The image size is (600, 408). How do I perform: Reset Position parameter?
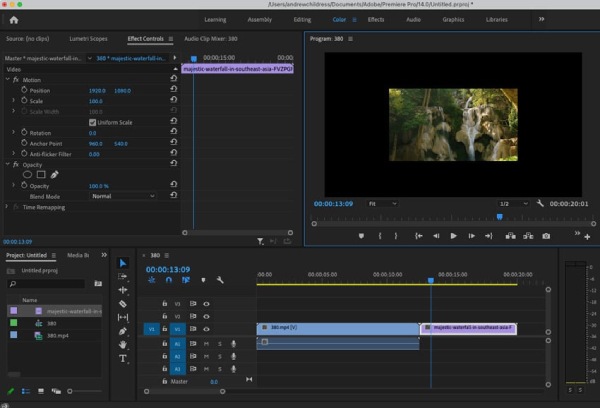(174, 89)
